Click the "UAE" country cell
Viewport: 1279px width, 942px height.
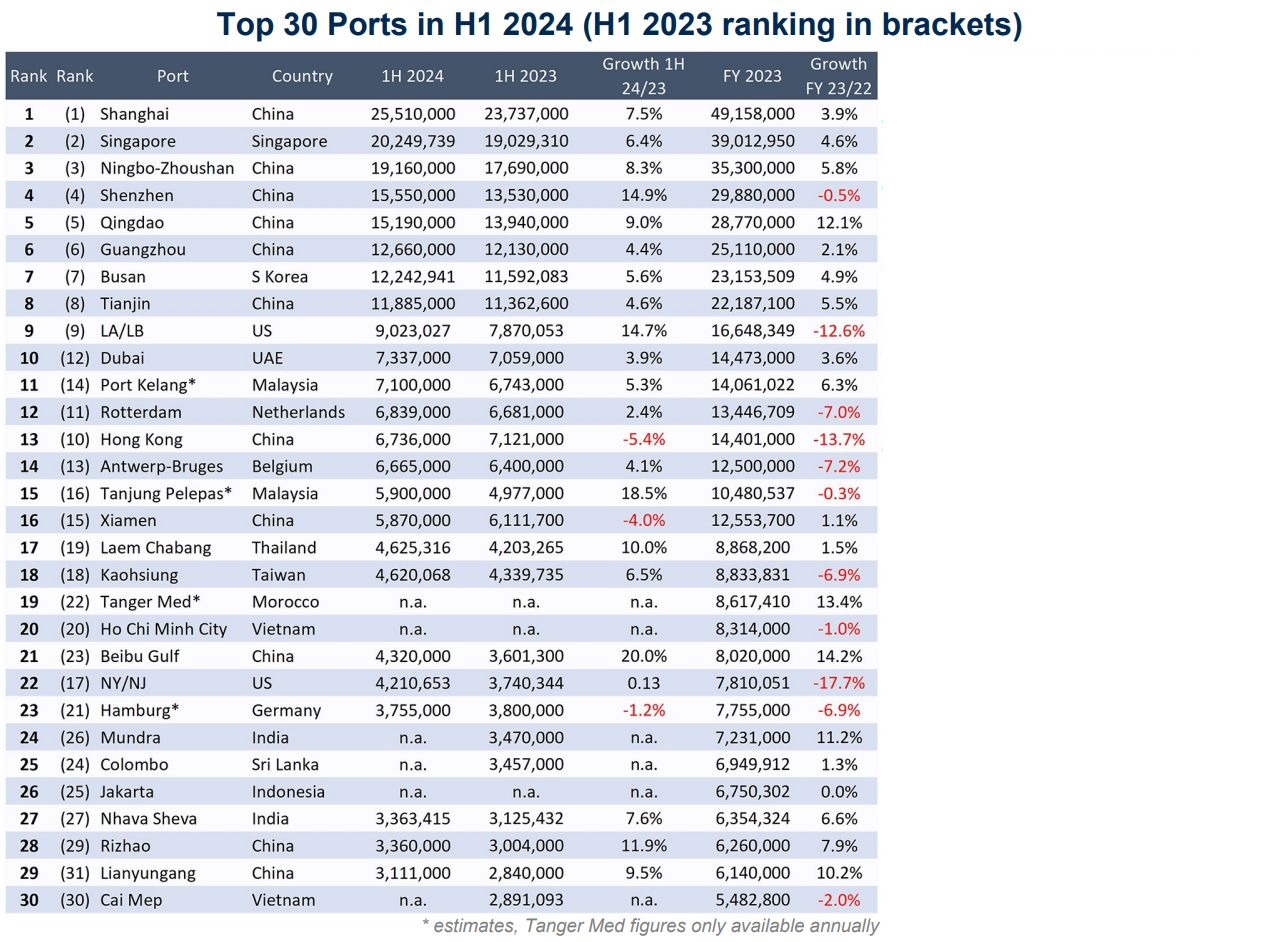click(x=267, y=358)
